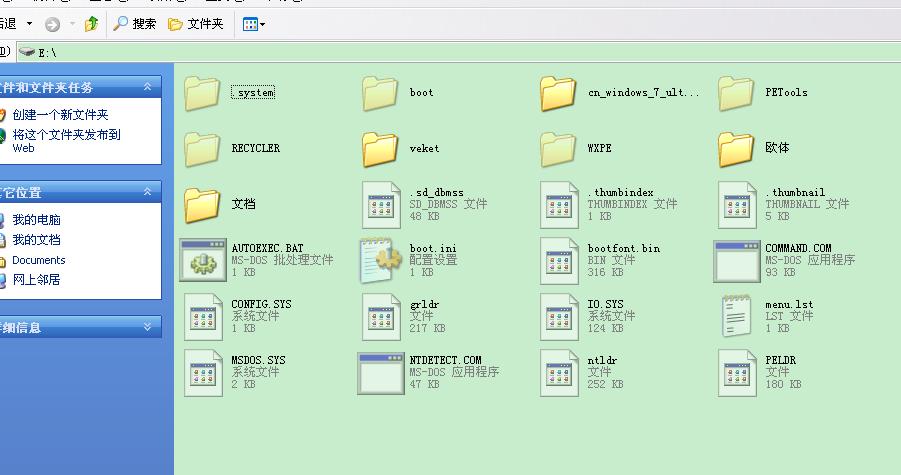
Task: Open 我的文档 link
Action: tap(37, 240)
